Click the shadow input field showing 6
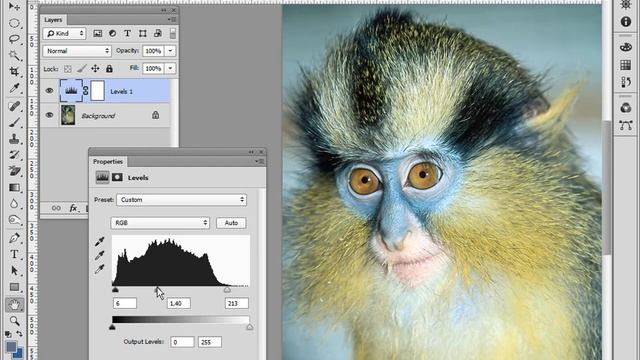The width and height of the screenshot is (640, 360). click(124, 303)
